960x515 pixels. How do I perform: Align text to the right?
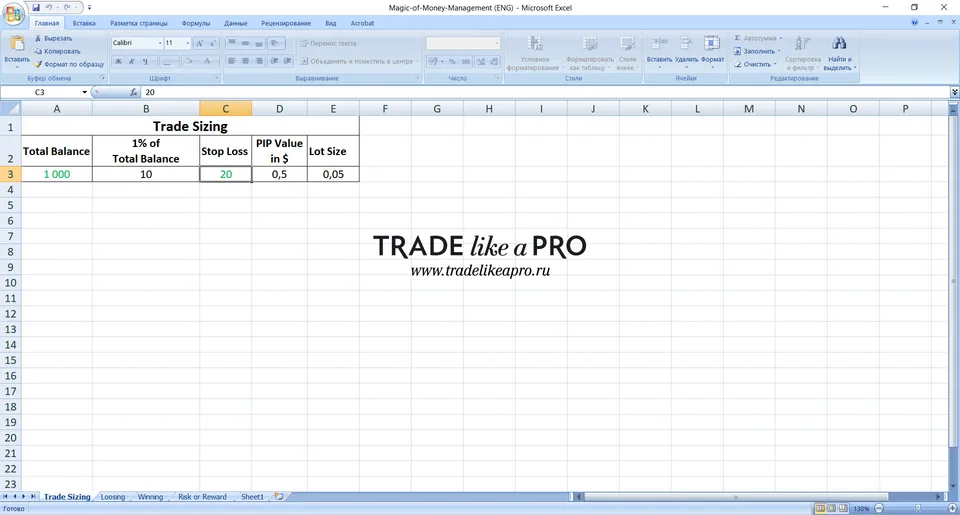(x=259, y=61)
